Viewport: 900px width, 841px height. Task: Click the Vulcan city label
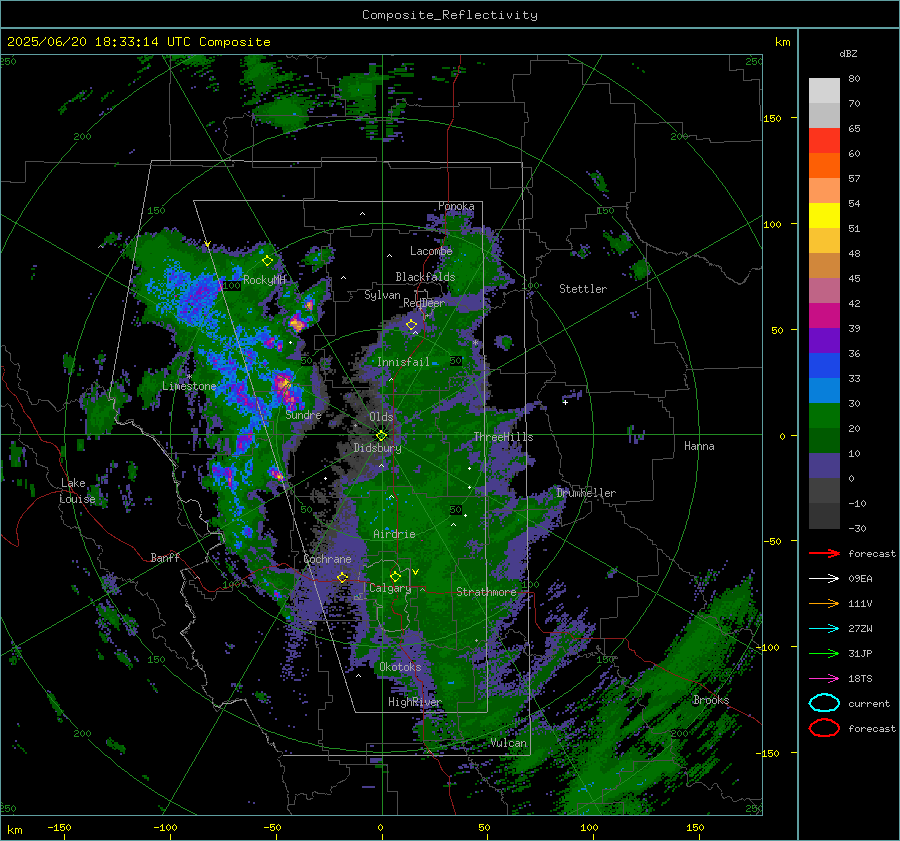pyautogui.click(x=509, y=743)
